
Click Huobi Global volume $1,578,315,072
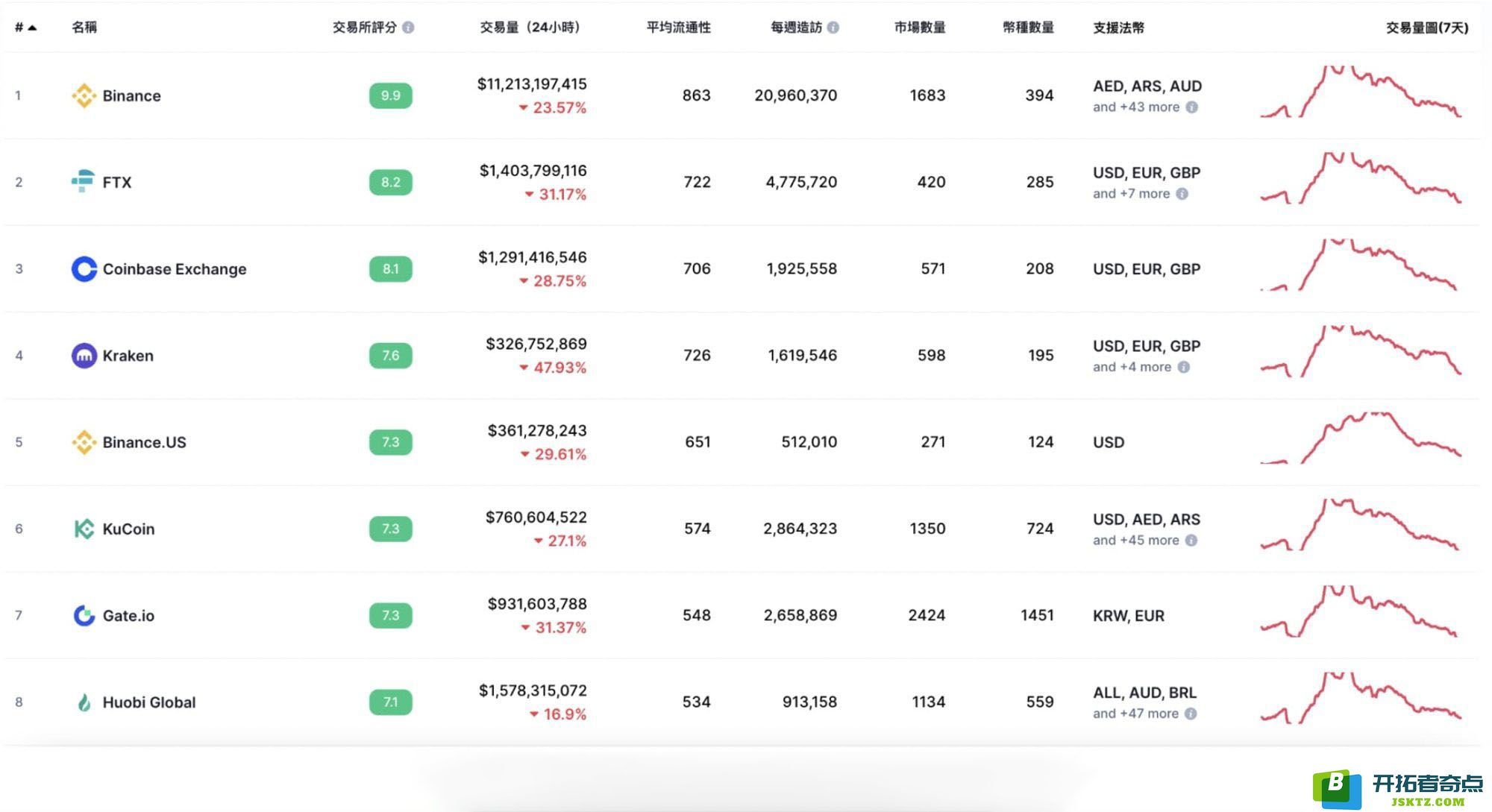coord(533,690)
